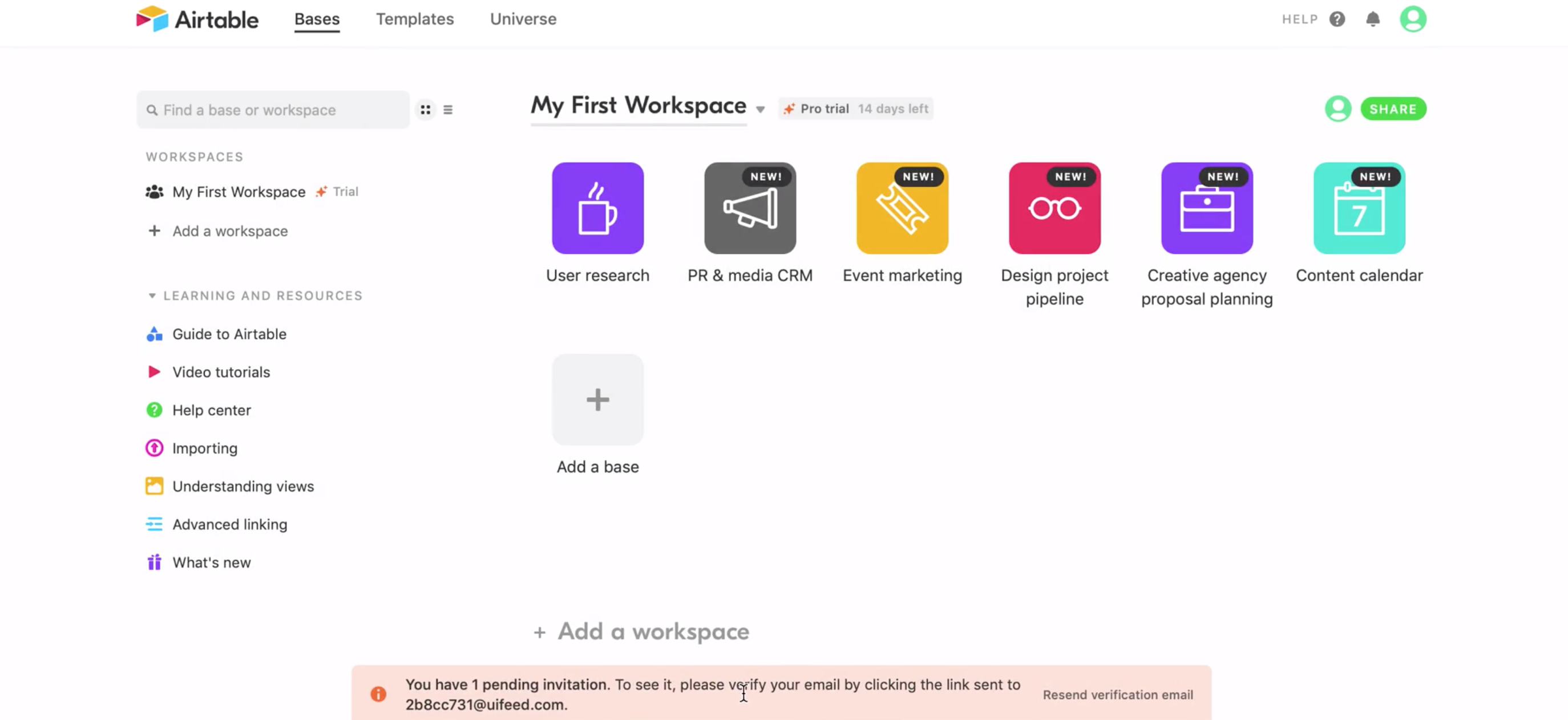
Task: Click the banner info warning icon
Action: [378, 694]
